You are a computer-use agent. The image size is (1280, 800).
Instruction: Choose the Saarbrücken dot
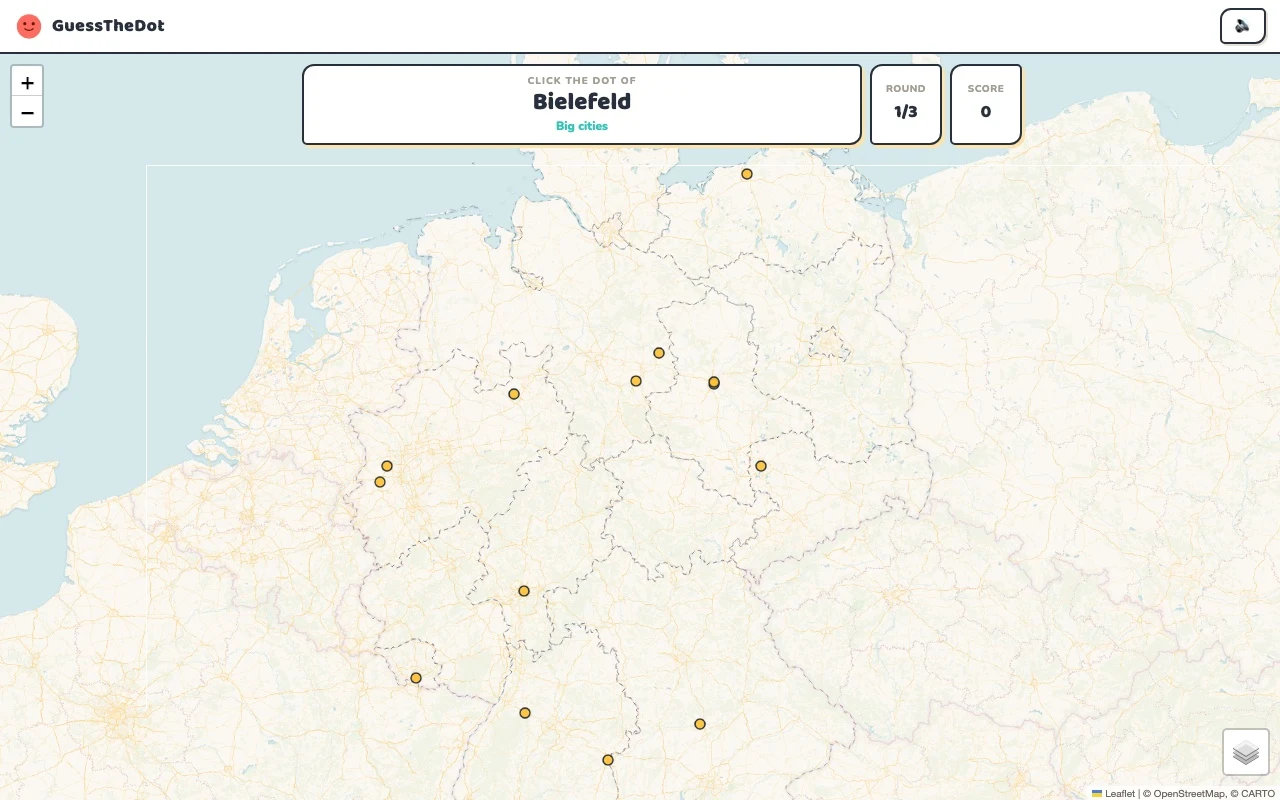coord(416,678)
